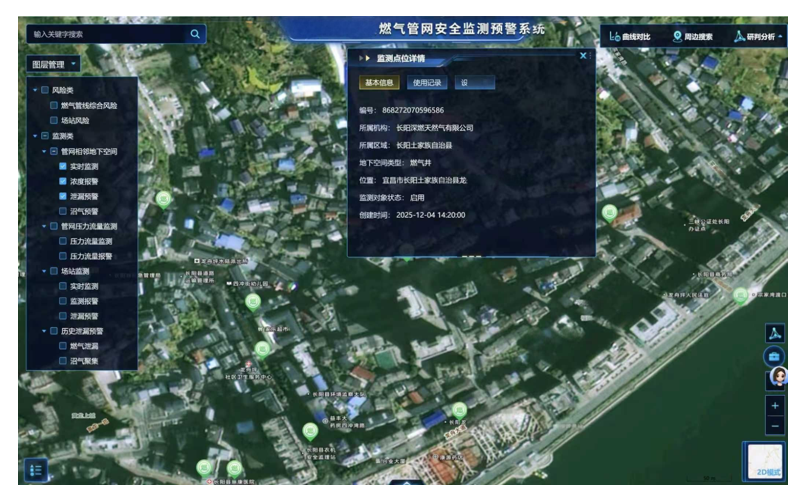Click 监测对象状态 value 启用
This screenshot has height=497, width=802.
click(x=417, y=197)
